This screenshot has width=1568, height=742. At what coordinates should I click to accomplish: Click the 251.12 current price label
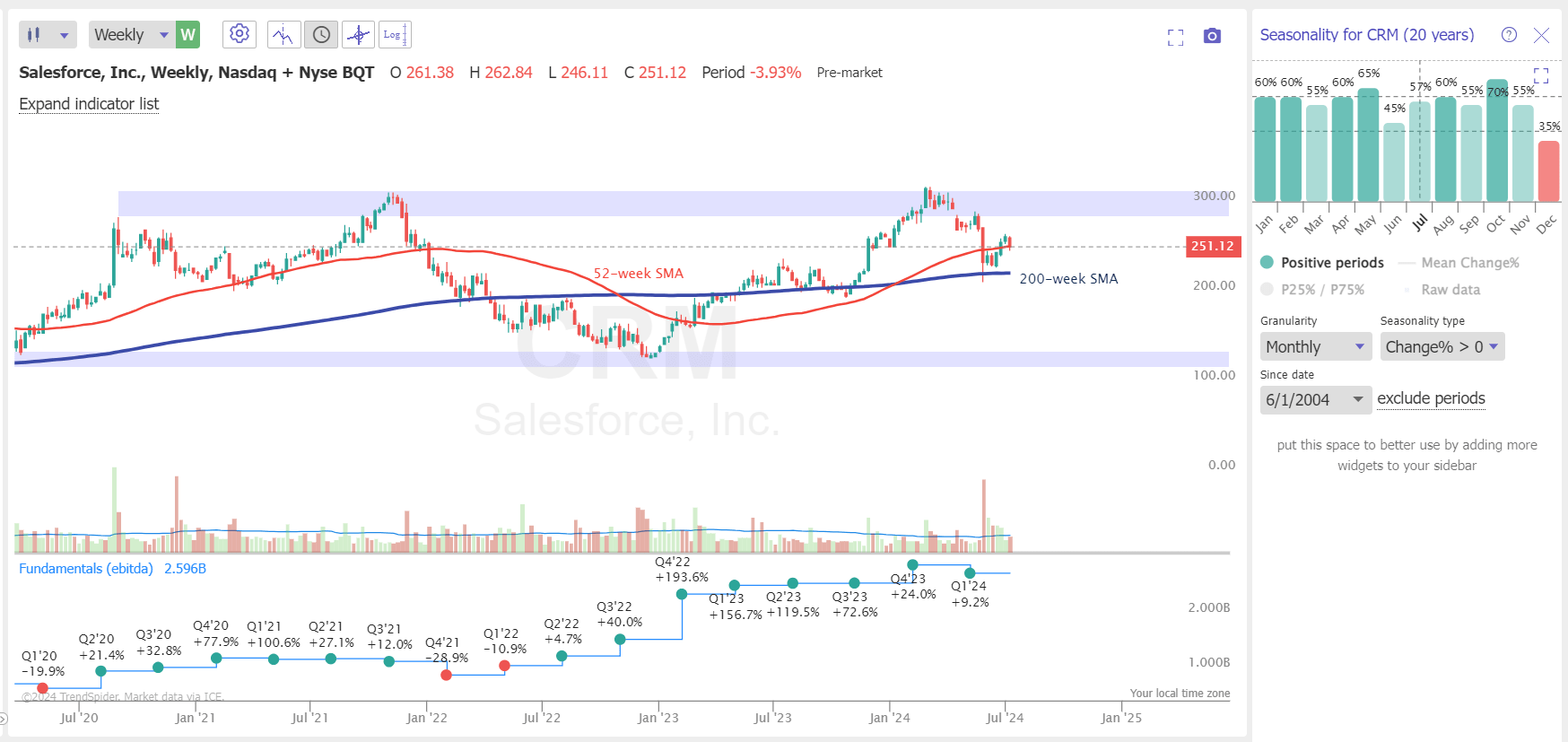click(x=1213, y=246)
